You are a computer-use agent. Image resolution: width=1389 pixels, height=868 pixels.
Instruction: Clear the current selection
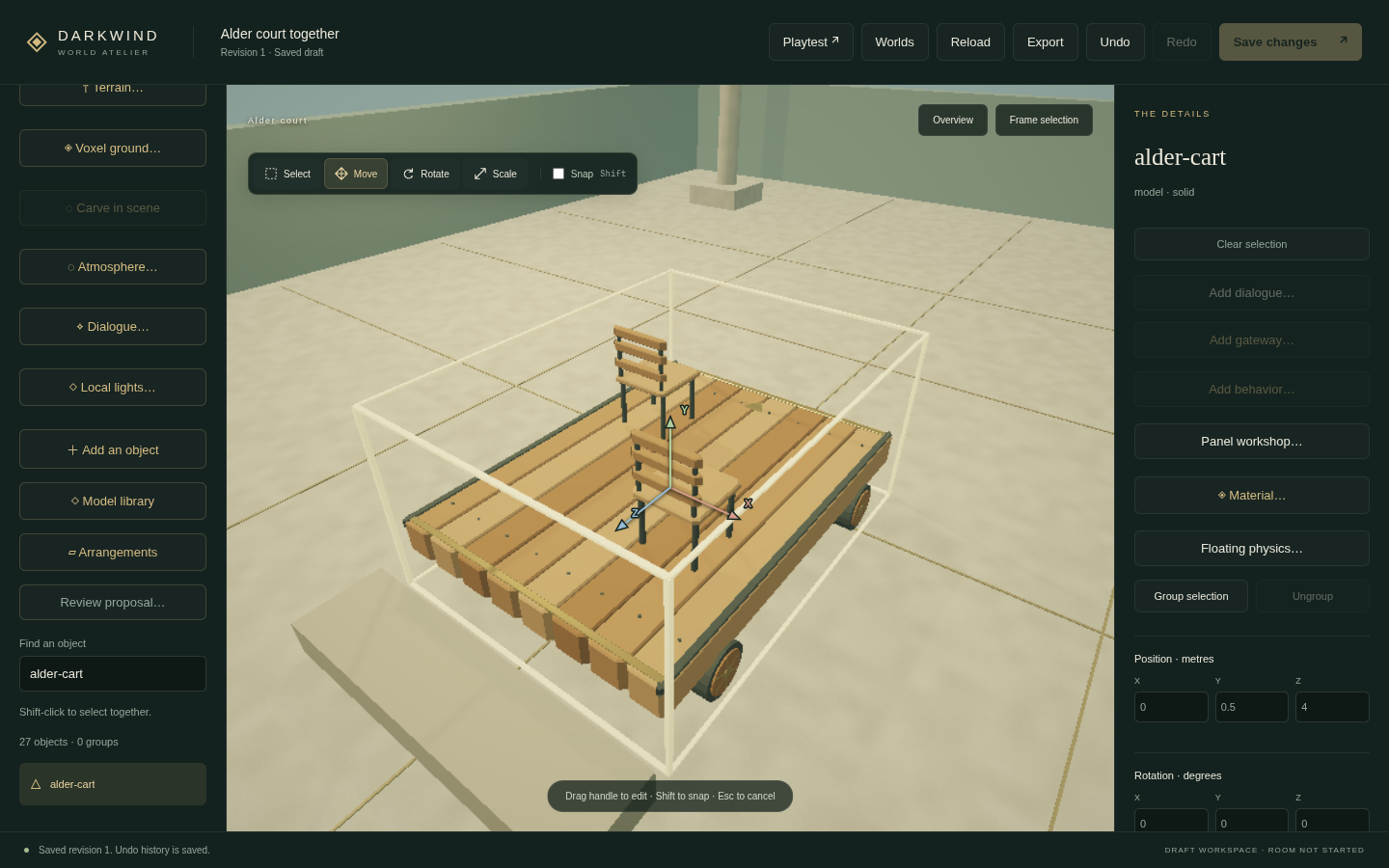click(1252, 244)
